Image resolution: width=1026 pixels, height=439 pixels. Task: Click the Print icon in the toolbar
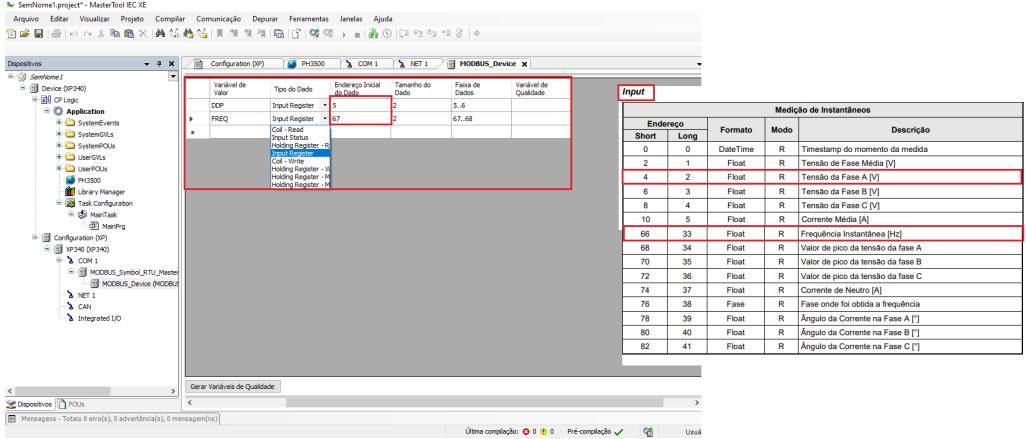pyautogui.click(x=55, y=33)
